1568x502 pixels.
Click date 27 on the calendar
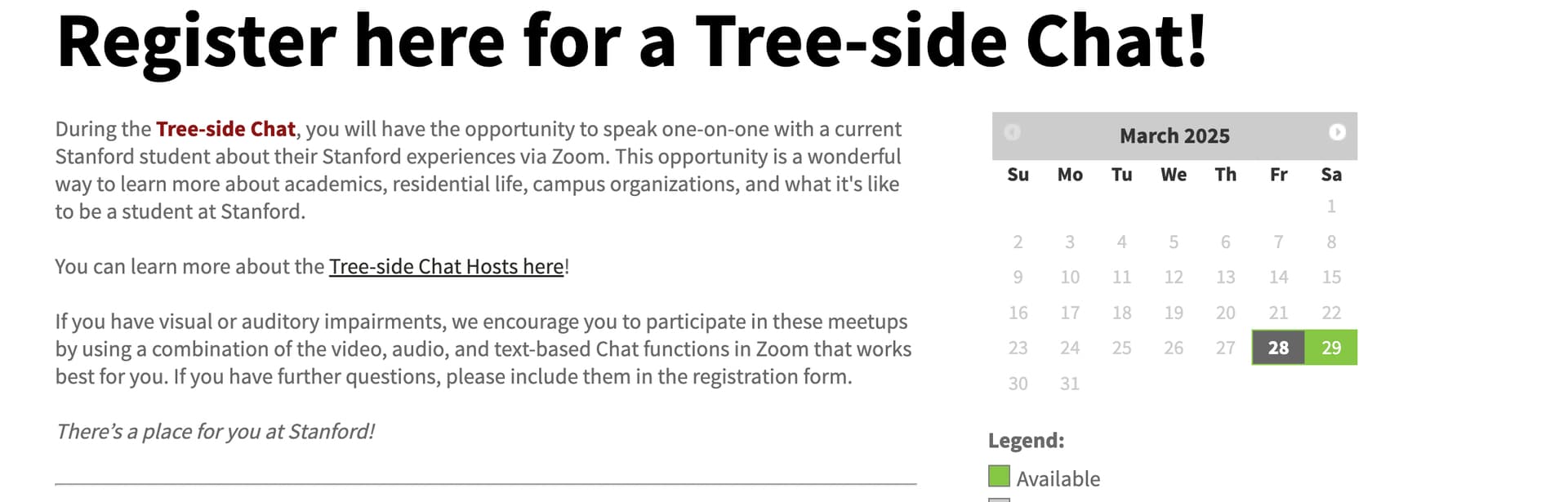(1225, 348)
